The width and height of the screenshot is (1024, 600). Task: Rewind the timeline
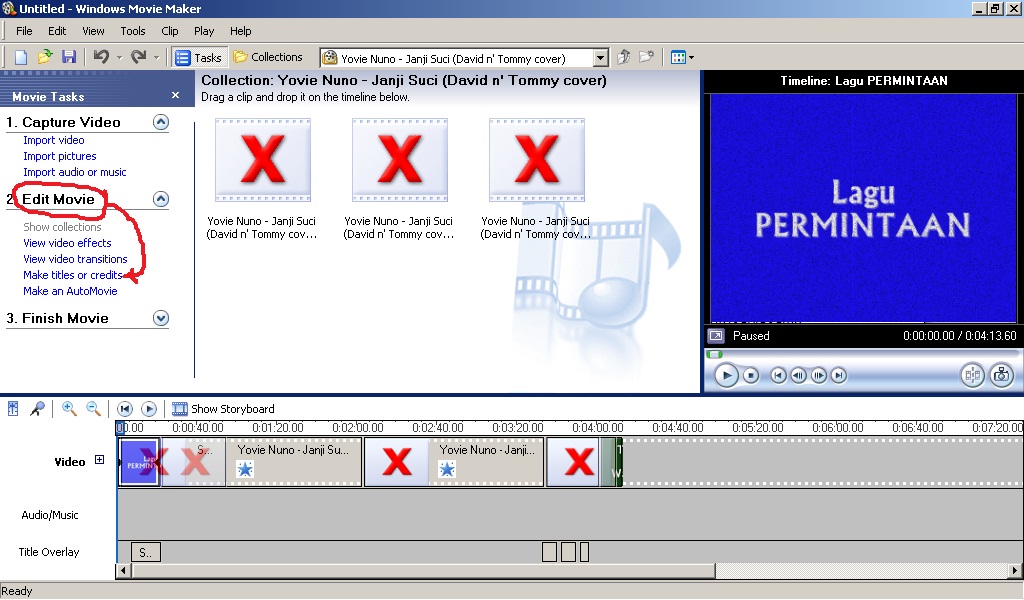click(x=125, y=409)
